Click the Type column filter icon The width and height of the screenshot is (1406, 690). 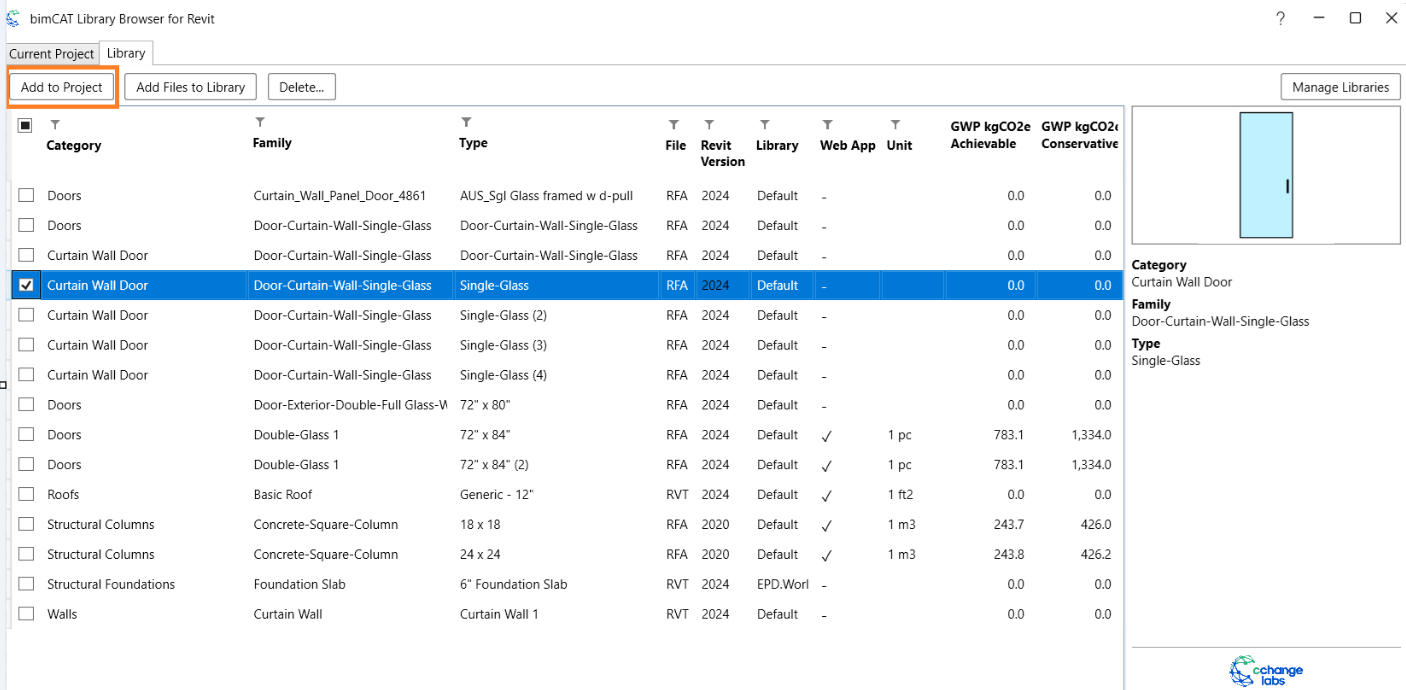point(466,123)
